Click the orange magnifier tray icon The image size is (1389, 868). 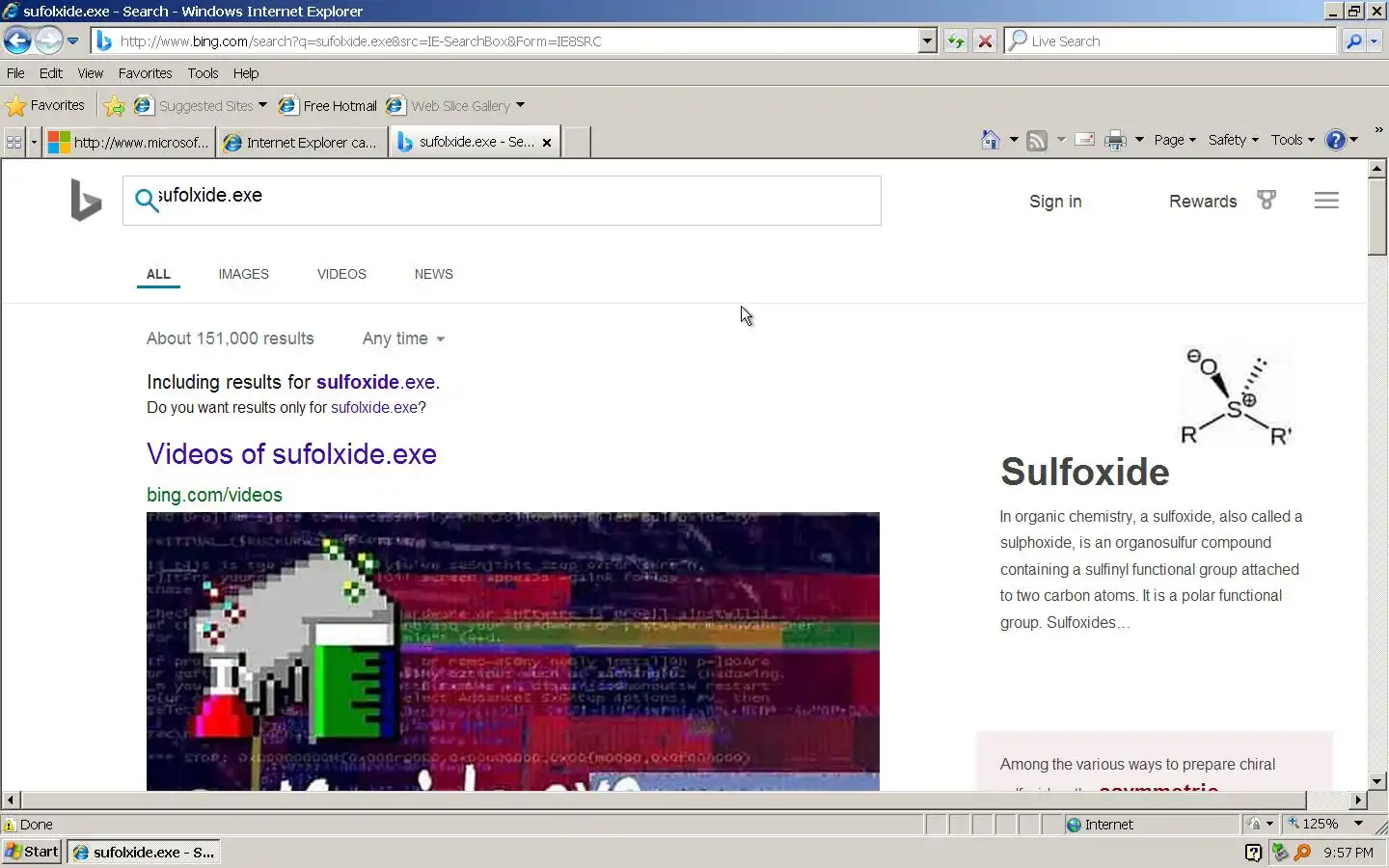1302,853
